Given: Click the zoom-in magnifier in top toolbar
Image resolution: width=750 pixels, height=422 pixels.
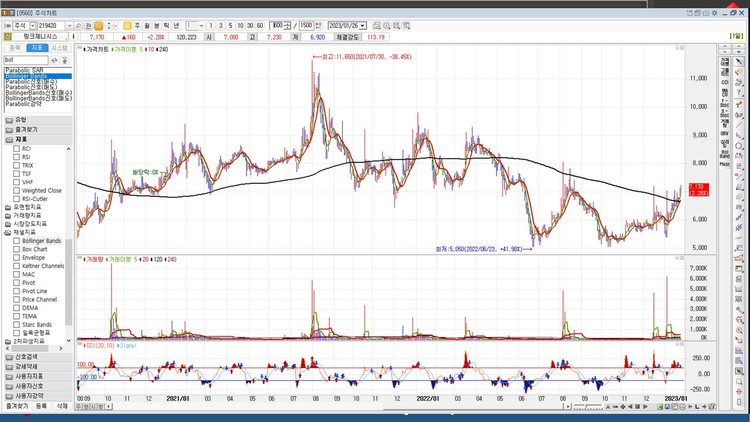Looking at the screenshot, I should point(386,25).
